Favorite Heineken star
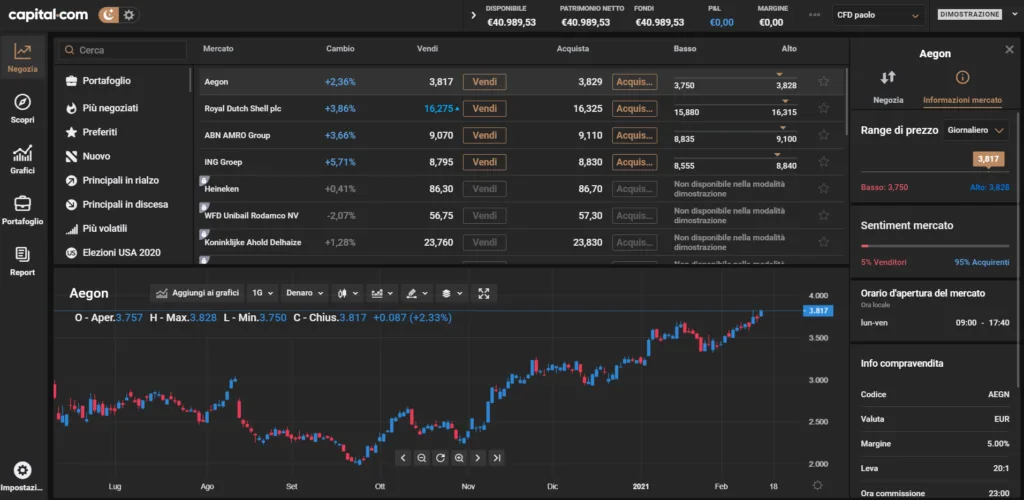1024x500 pixels. point(824,189)
